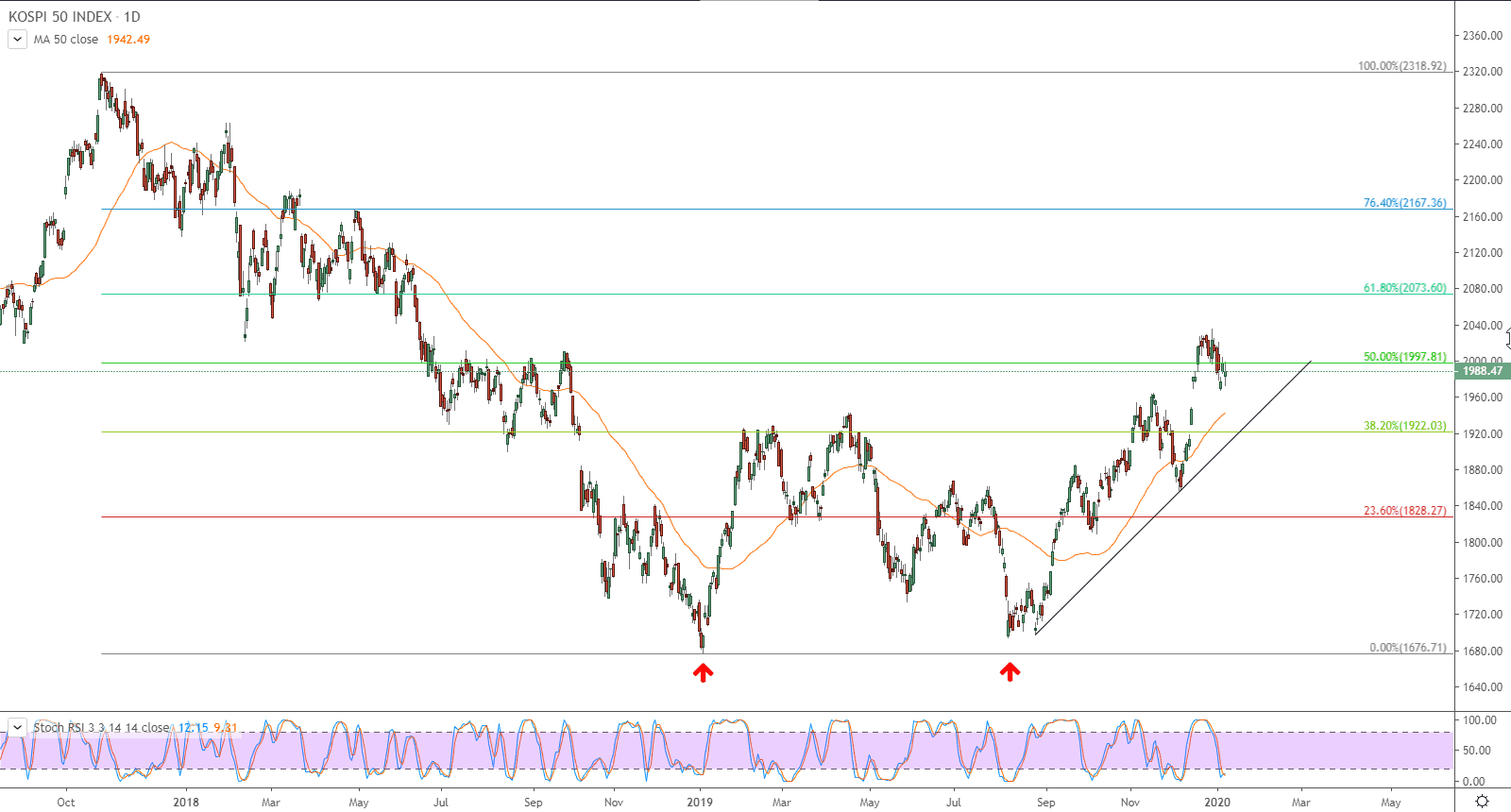
Task: Select the 23.60%(1828.27) Fibonacci level label
Action: [x=1405, y=511]
